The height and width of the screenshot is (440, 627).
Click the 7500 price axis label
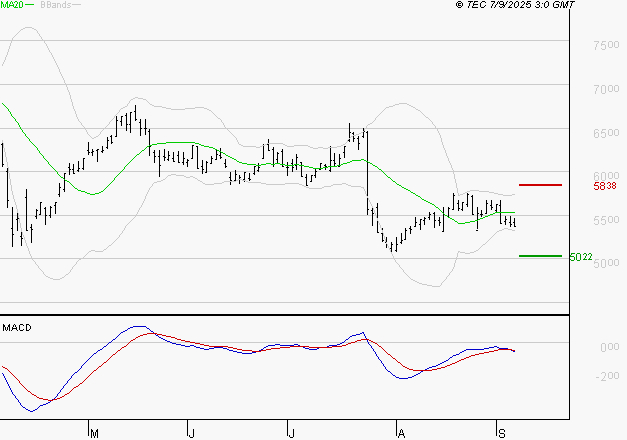tap(605, 47)
